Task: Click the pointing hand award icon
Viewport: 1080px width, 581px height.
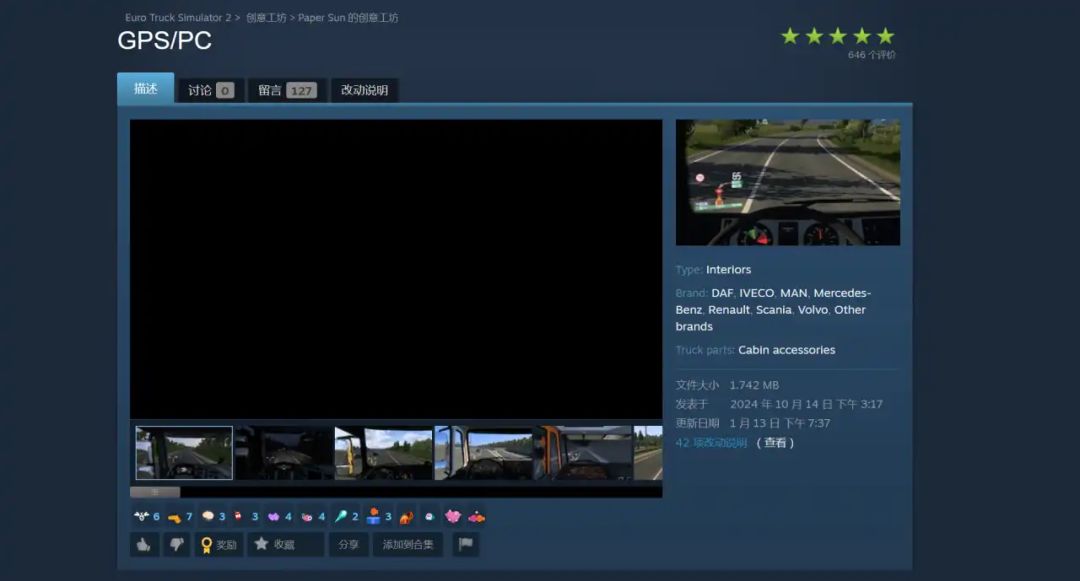Action: pyautogui.click(x=174, y=517)
